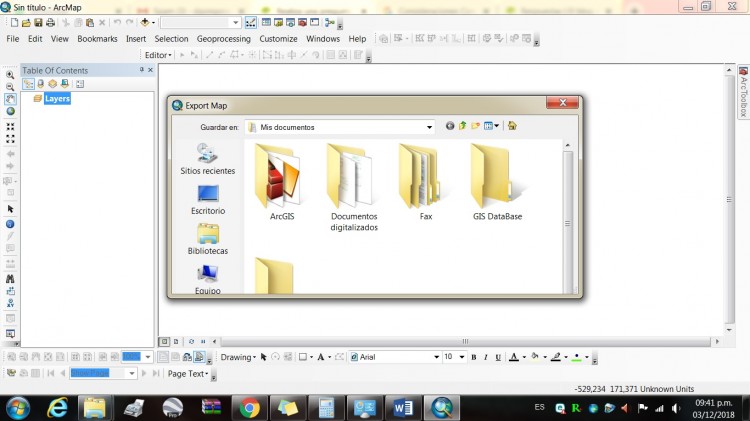The width and height of the screenshot is (750, 421).
Task: Select the Pan hand tool
Action: point(10,99)
